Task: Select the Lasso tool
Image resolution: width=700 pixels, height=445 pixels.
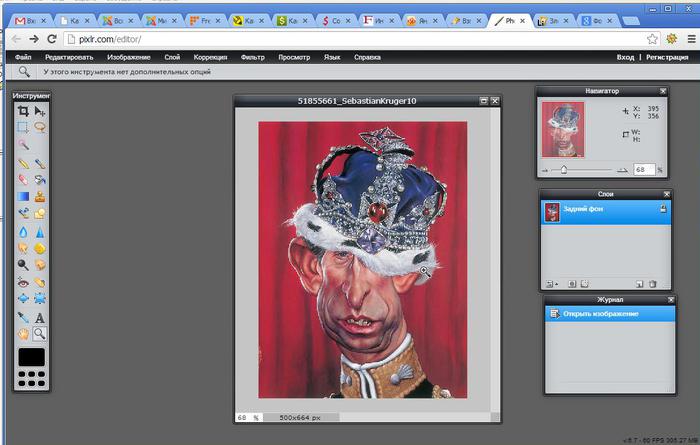Action: click(40, 127)
